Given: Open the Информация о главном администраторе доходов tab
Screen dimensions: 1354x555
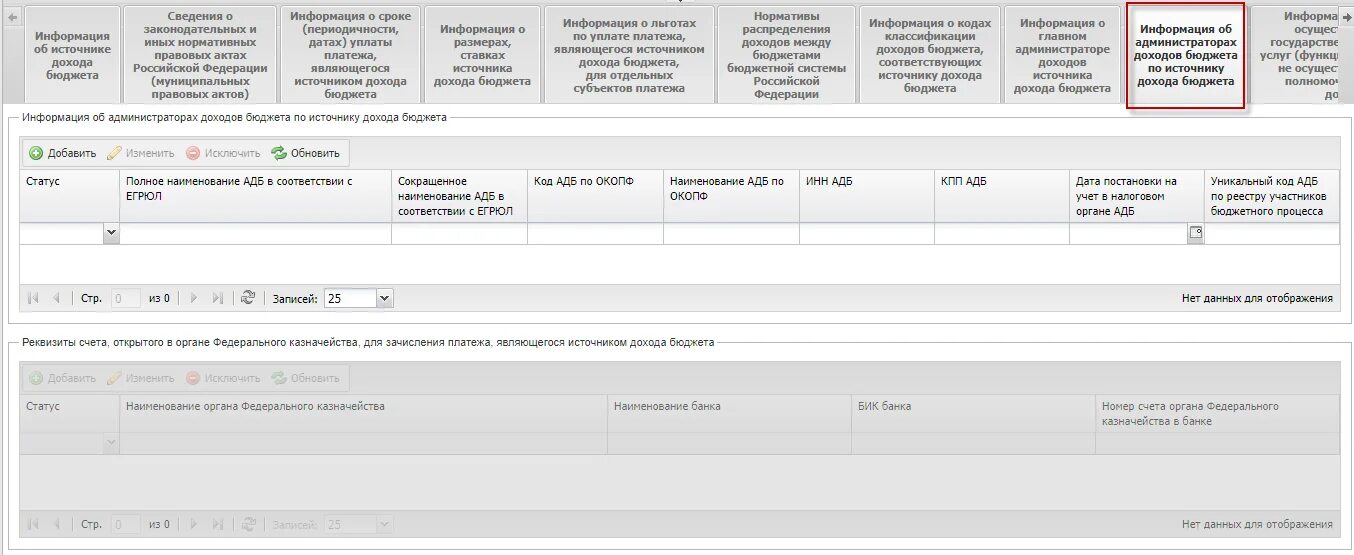Looking at the screenshot, I should 1062,55.
